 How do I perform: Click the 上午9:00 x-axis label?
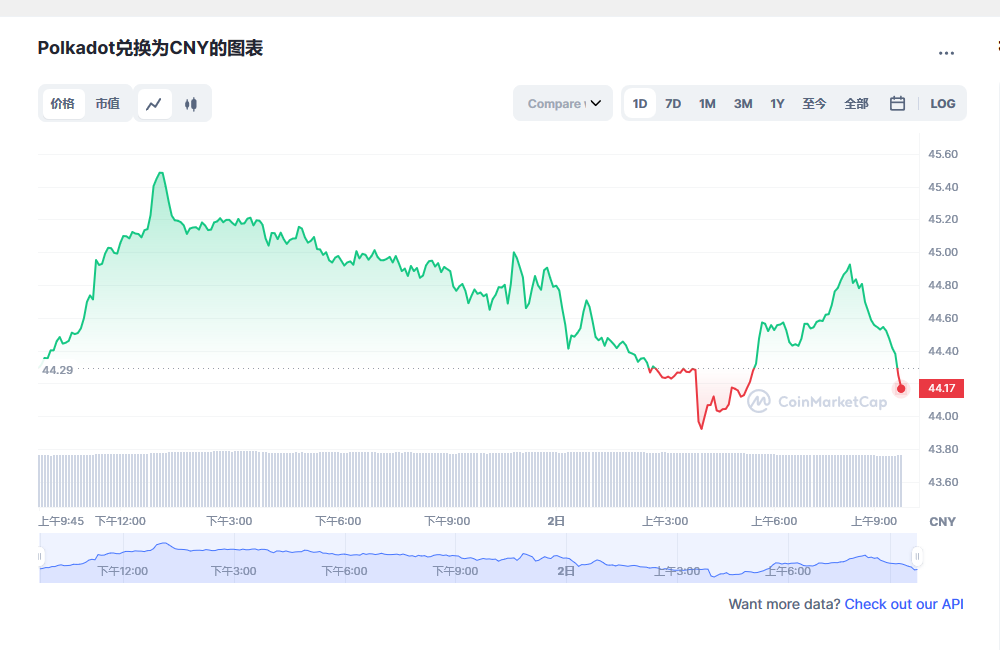(x=874, y=521)
